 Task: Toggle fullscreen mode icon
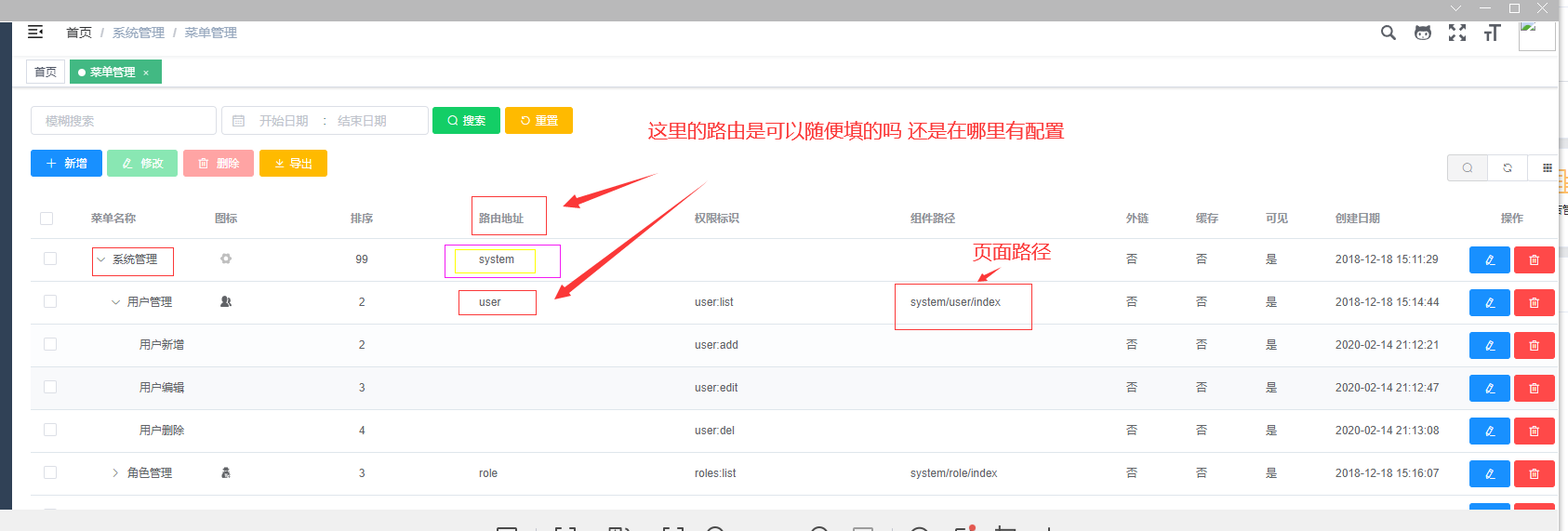[x=1456, y=33]
